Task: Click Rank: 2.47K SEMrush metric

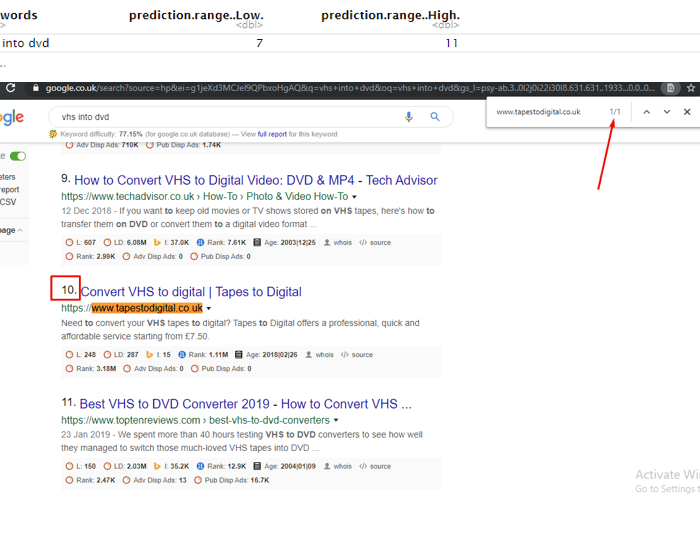Action: click(x=90, y=480)
